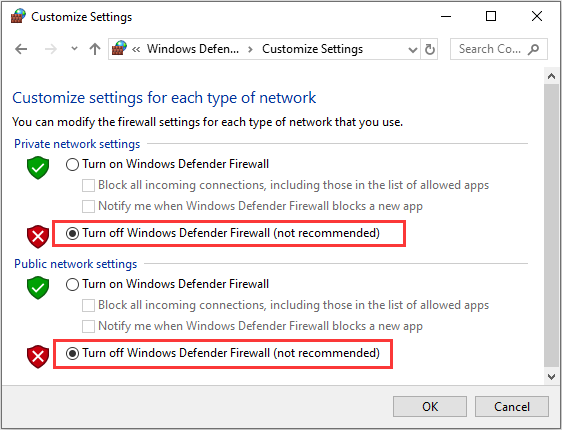Select Turn off Firewall for Public network
The height and width of the screenshot is (430, 562).
point(72,354)
